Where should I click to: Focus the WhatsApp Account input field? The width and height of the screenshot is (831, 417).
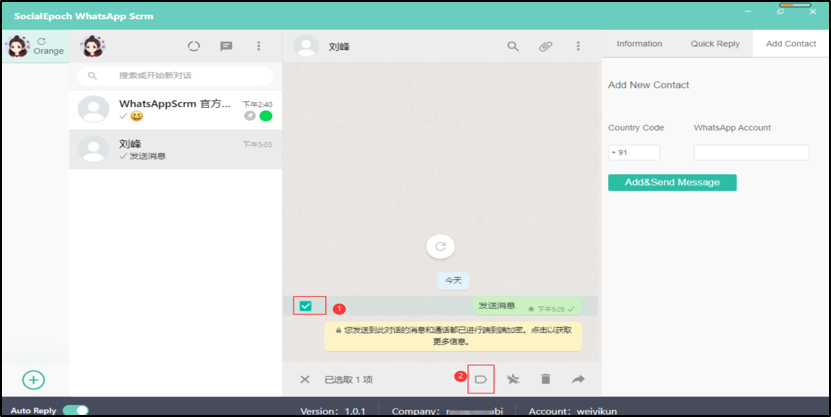[752, 153]
